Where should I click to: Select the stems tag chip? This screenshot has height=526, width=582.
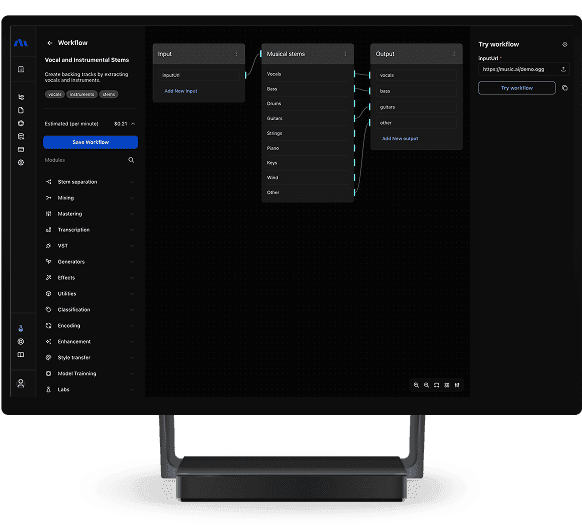pyautogui.click(x=109, y=94)
